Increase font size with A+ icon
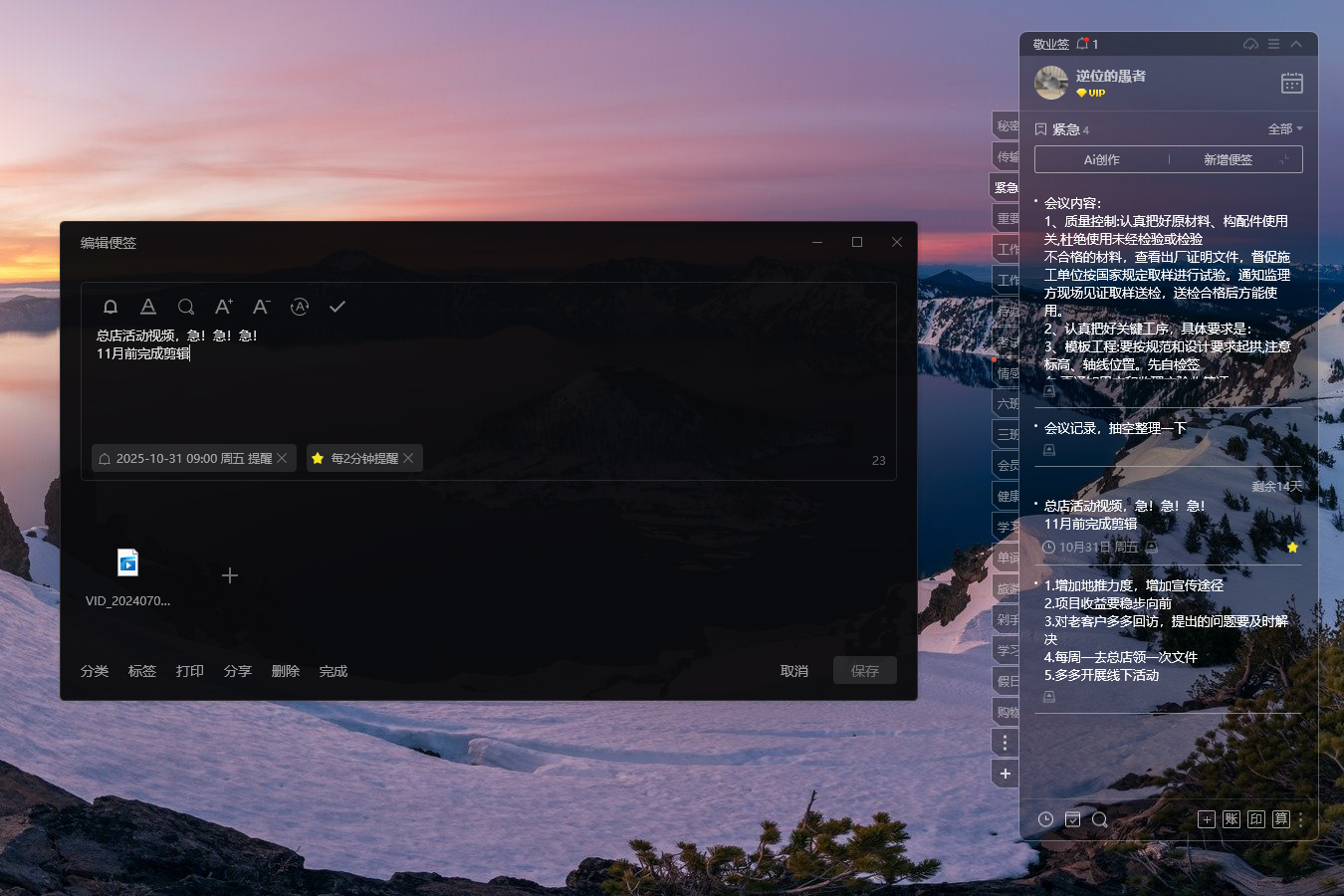The height and width of the screenshot is (896, 1344). point(224,307)
